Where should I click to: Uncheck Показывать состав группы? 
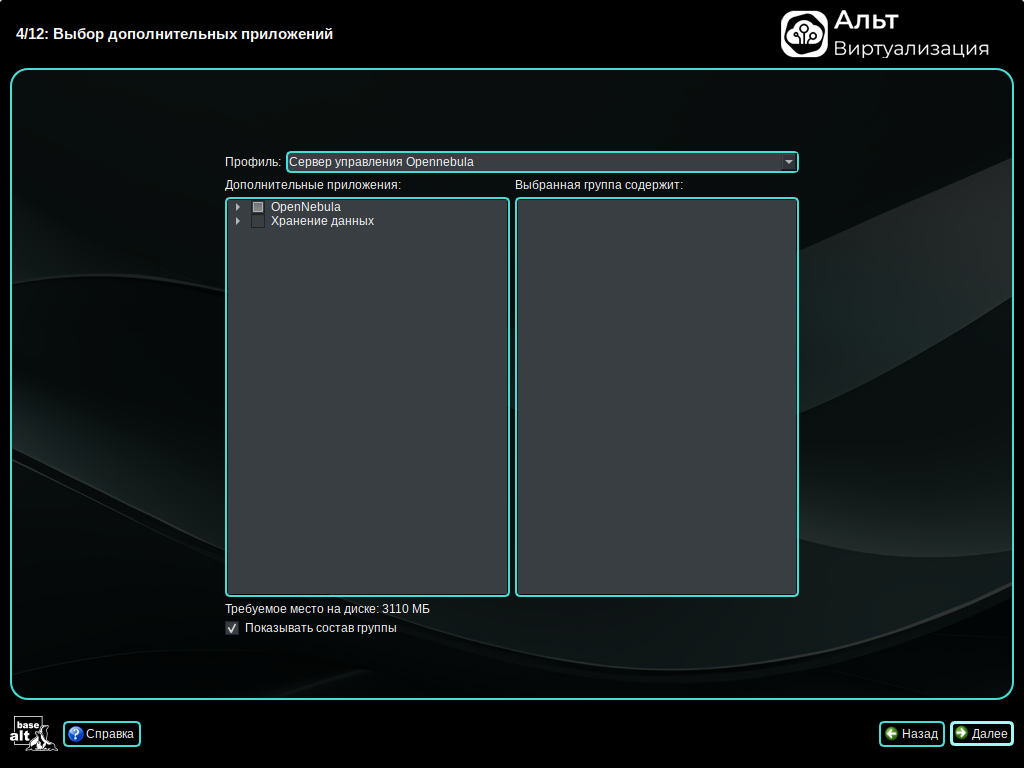point(232,628)
